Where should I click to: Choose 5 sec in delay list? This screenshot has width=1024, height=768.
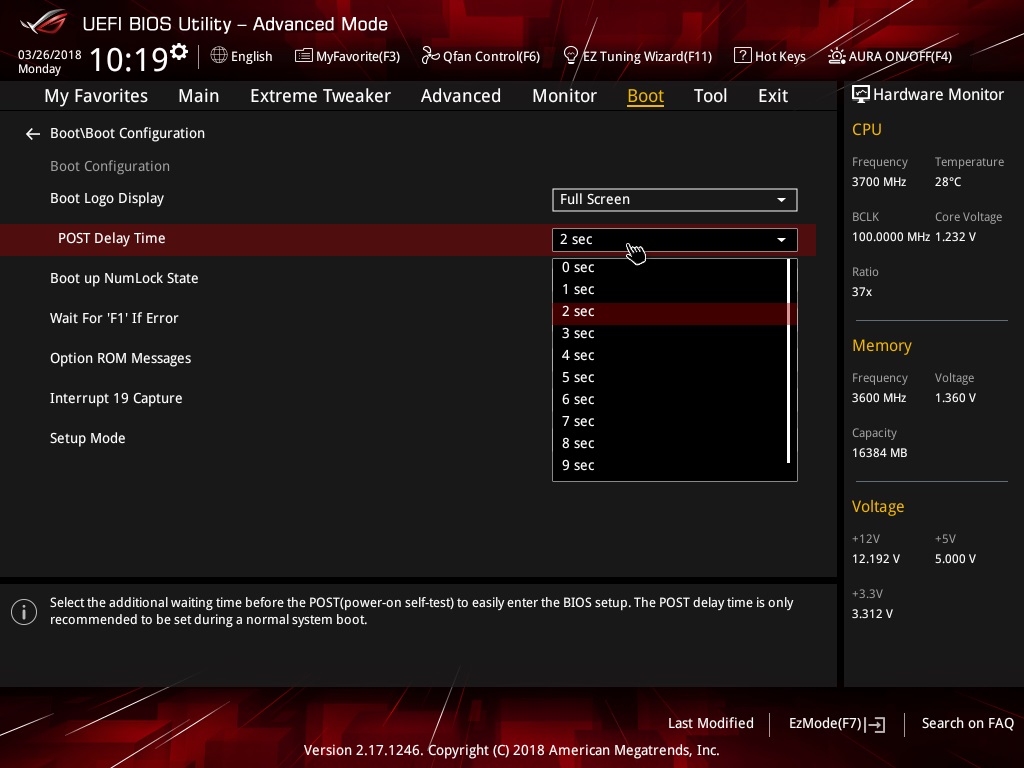click(671, 377)
